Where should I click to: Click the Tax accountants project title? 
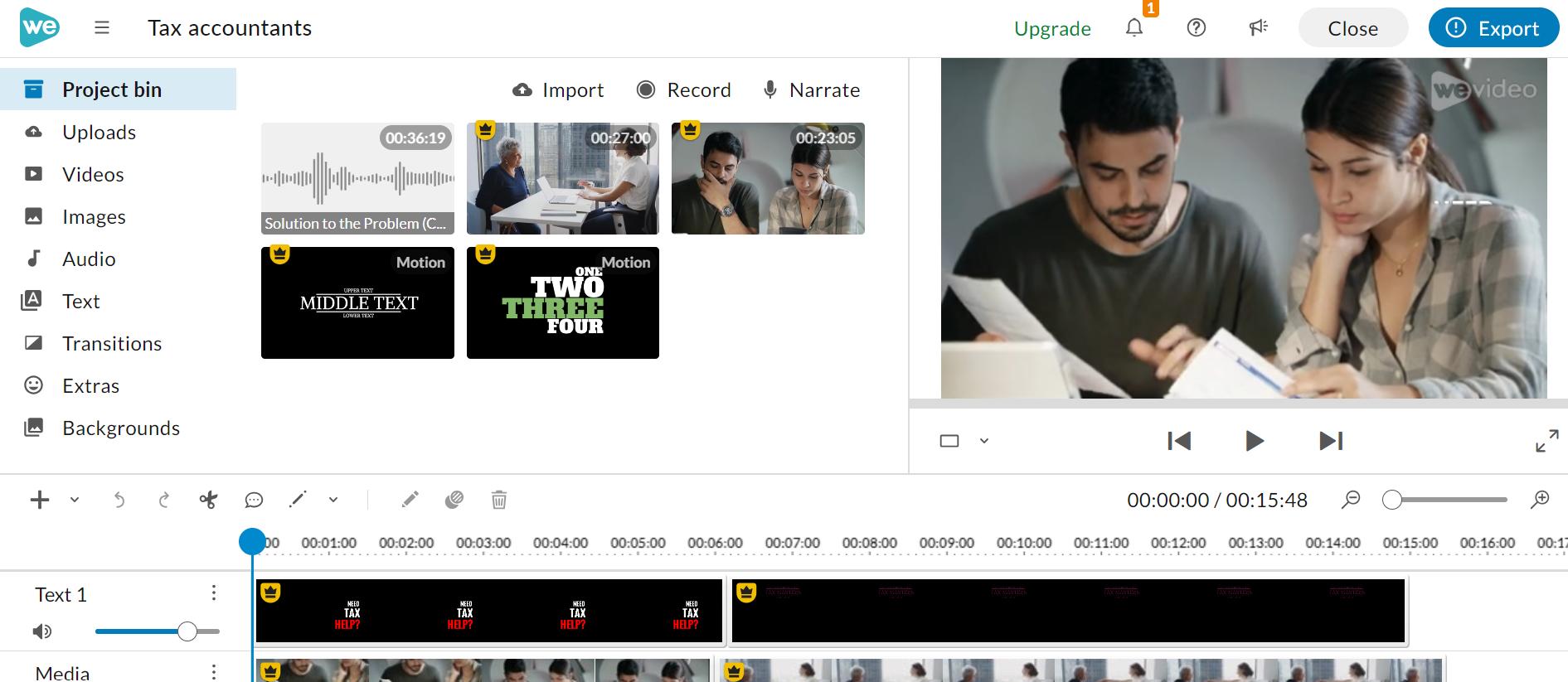pos(230,28)
